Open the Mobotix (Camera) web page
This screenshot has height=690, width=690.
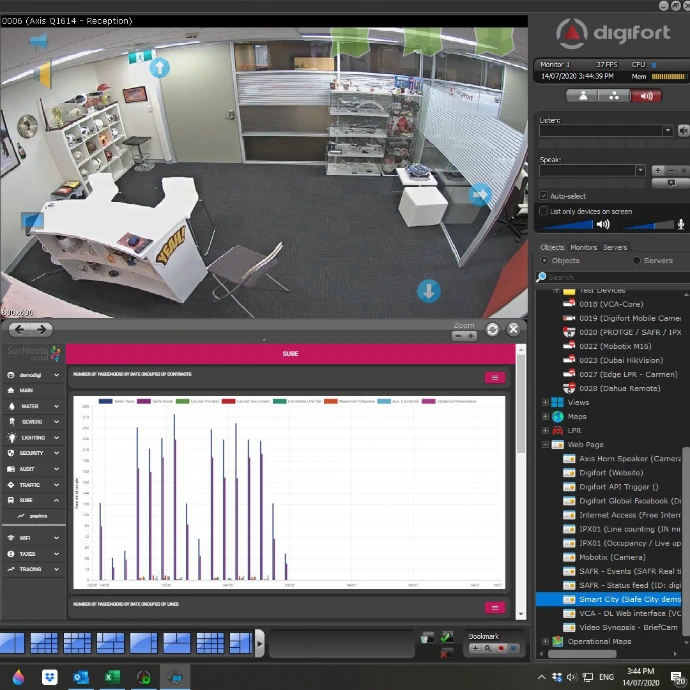click(612, 558)
